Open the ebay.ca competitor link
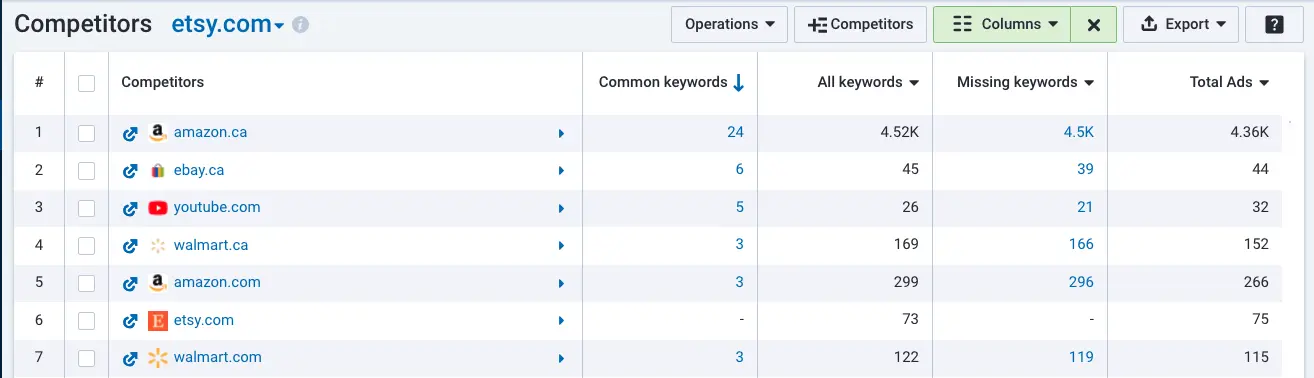 pyautogui.click(x=199, y=170)
